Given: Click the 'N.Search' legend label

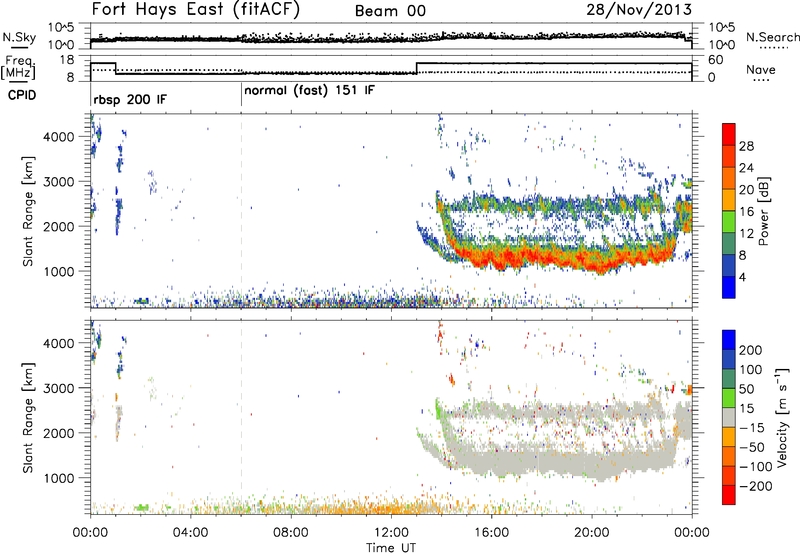Looking at the screenshot, I should [x=772, y=37].
